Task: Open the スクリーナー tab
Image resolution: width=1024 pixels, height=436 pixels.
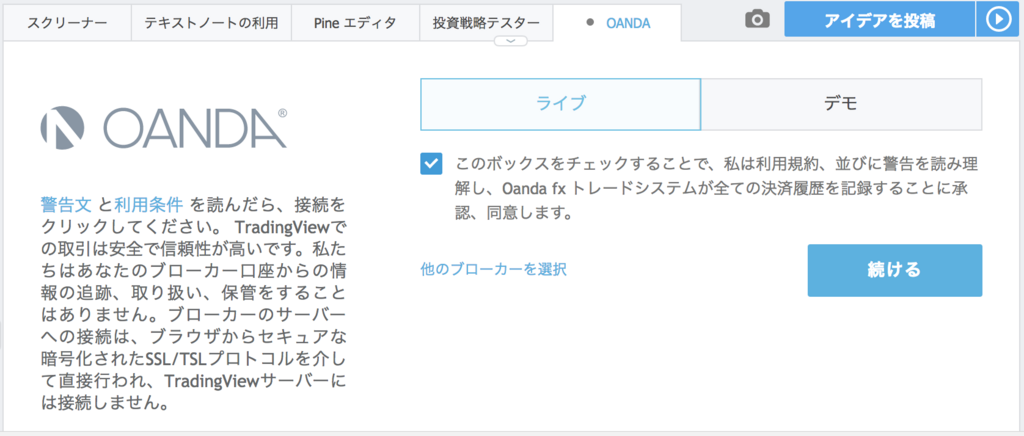Action: [x=67, y=23]
